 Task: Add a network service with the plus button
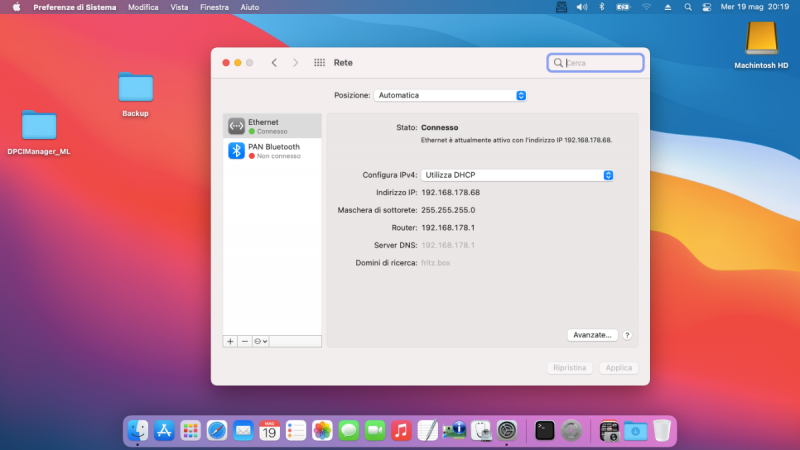coord(230,341)
